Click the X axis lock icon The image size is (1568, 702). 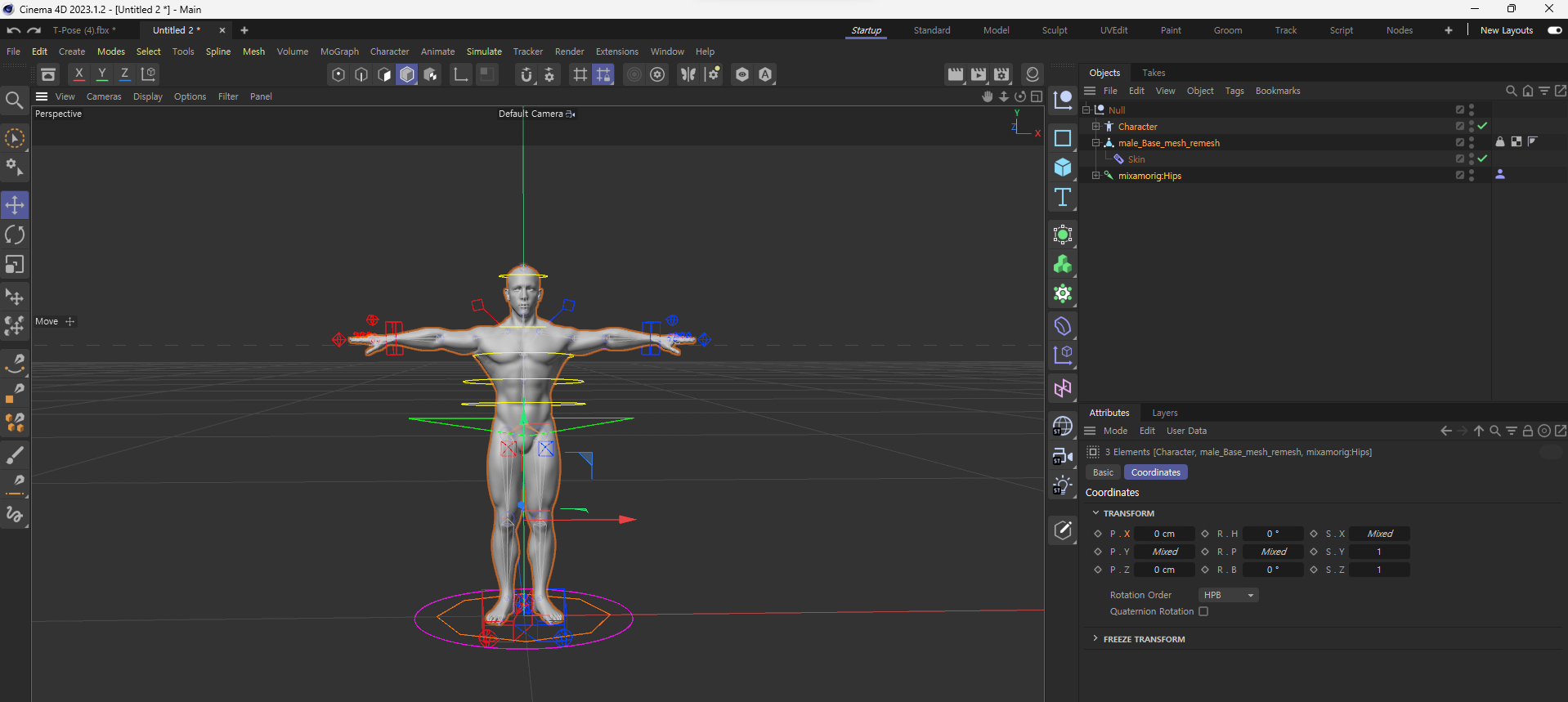[79, 74]
